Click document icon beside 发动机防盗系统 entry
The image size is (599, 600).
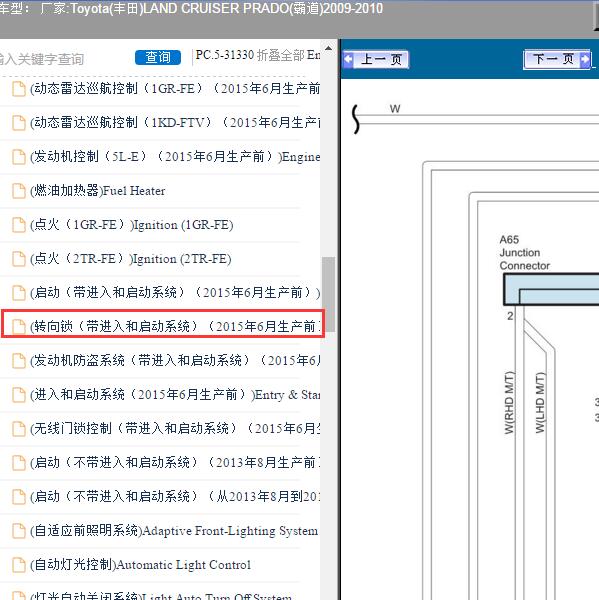pos(18,361)
